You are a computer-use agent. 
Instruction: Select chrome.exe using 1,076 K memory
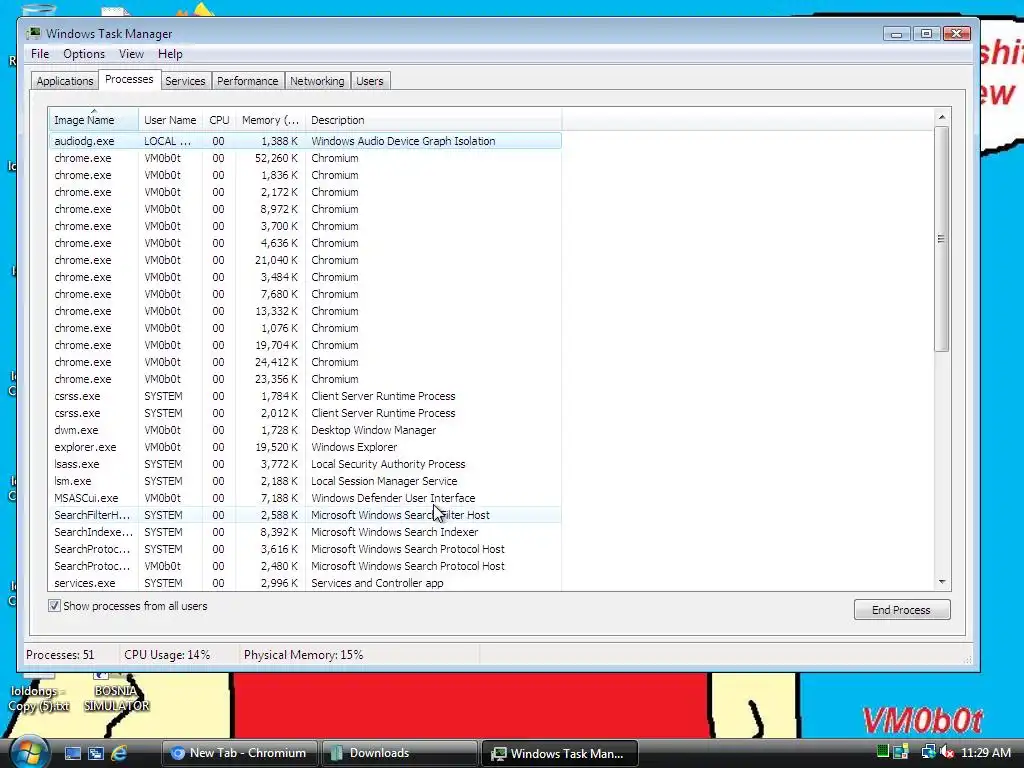305,328
